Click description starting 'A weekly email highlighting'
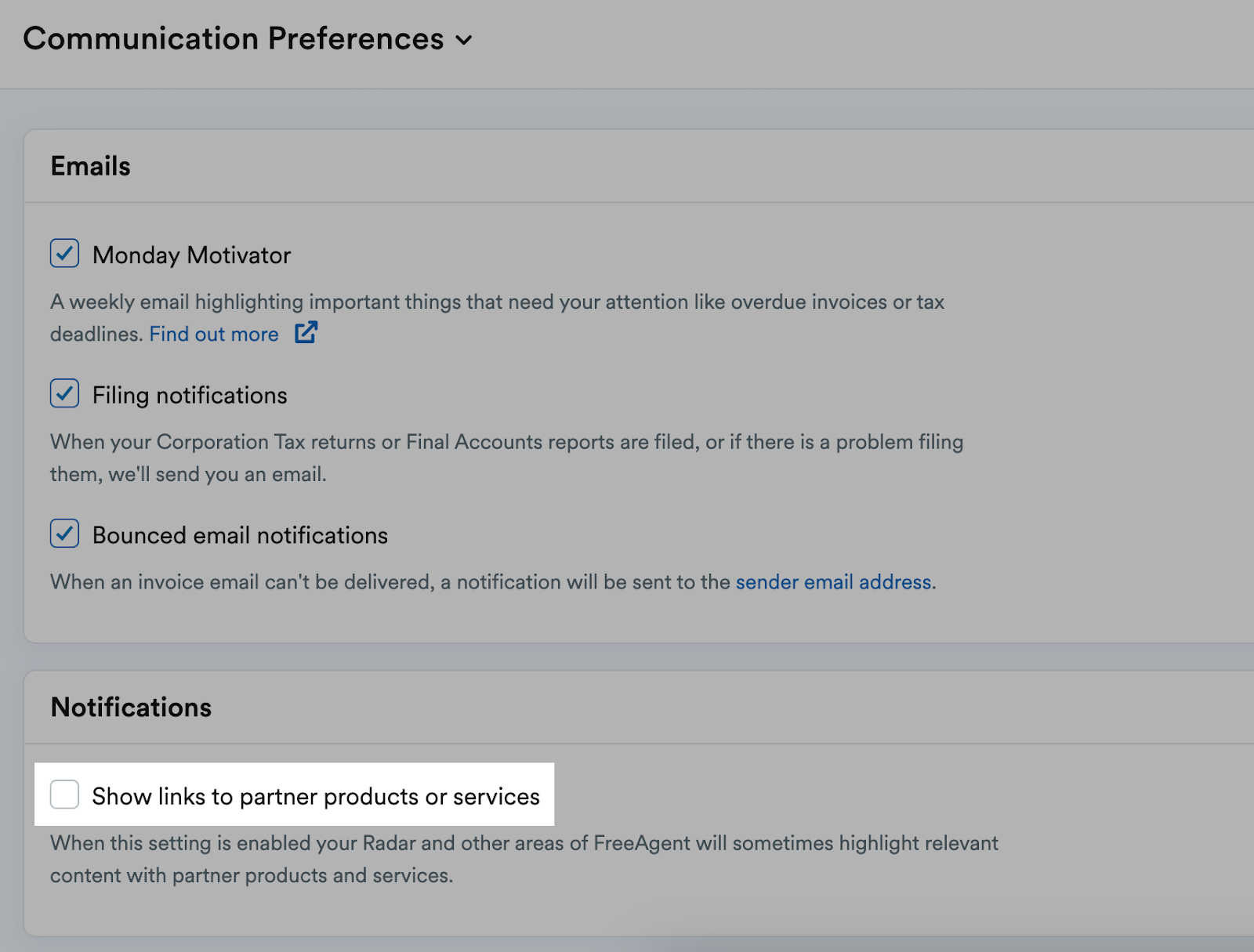This screenshot has width=1254, height=952. pyautogui.click(x=497, y=318)
